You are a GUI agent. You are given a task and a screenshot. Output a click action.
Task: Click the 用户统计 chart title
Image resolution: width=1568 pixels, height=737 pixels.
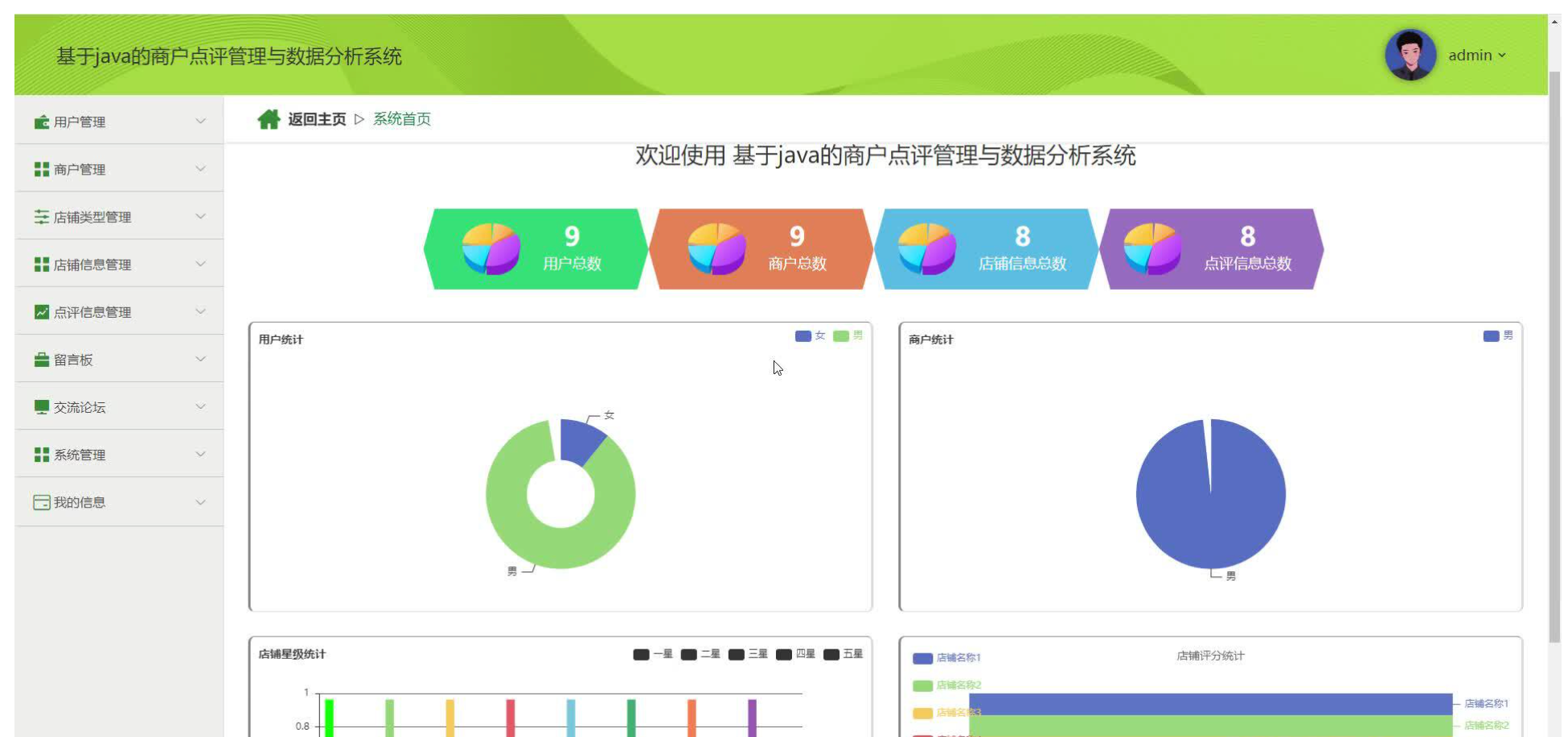click(281, 340)
